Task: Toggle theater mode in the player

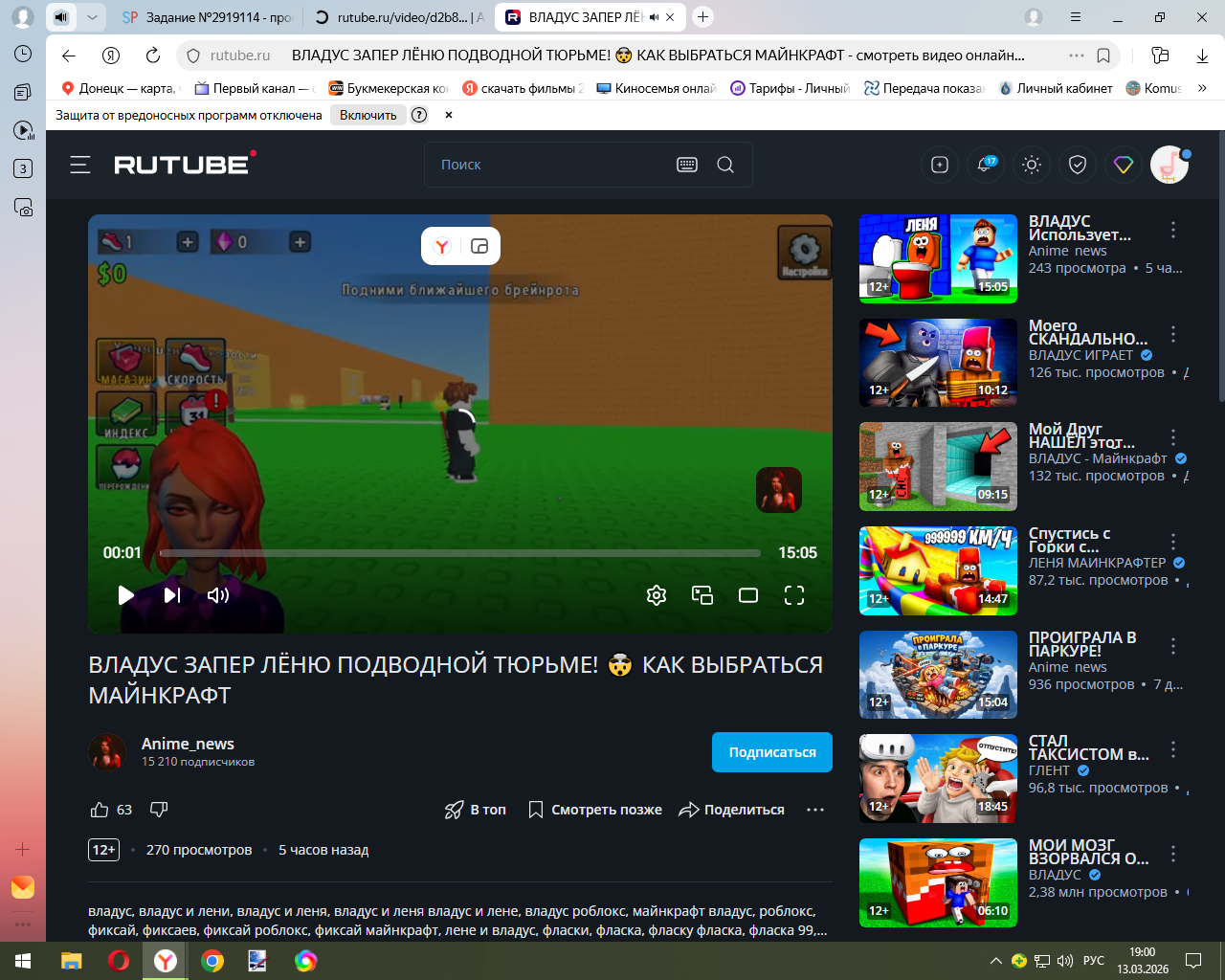Action: [x=748, y=595]
